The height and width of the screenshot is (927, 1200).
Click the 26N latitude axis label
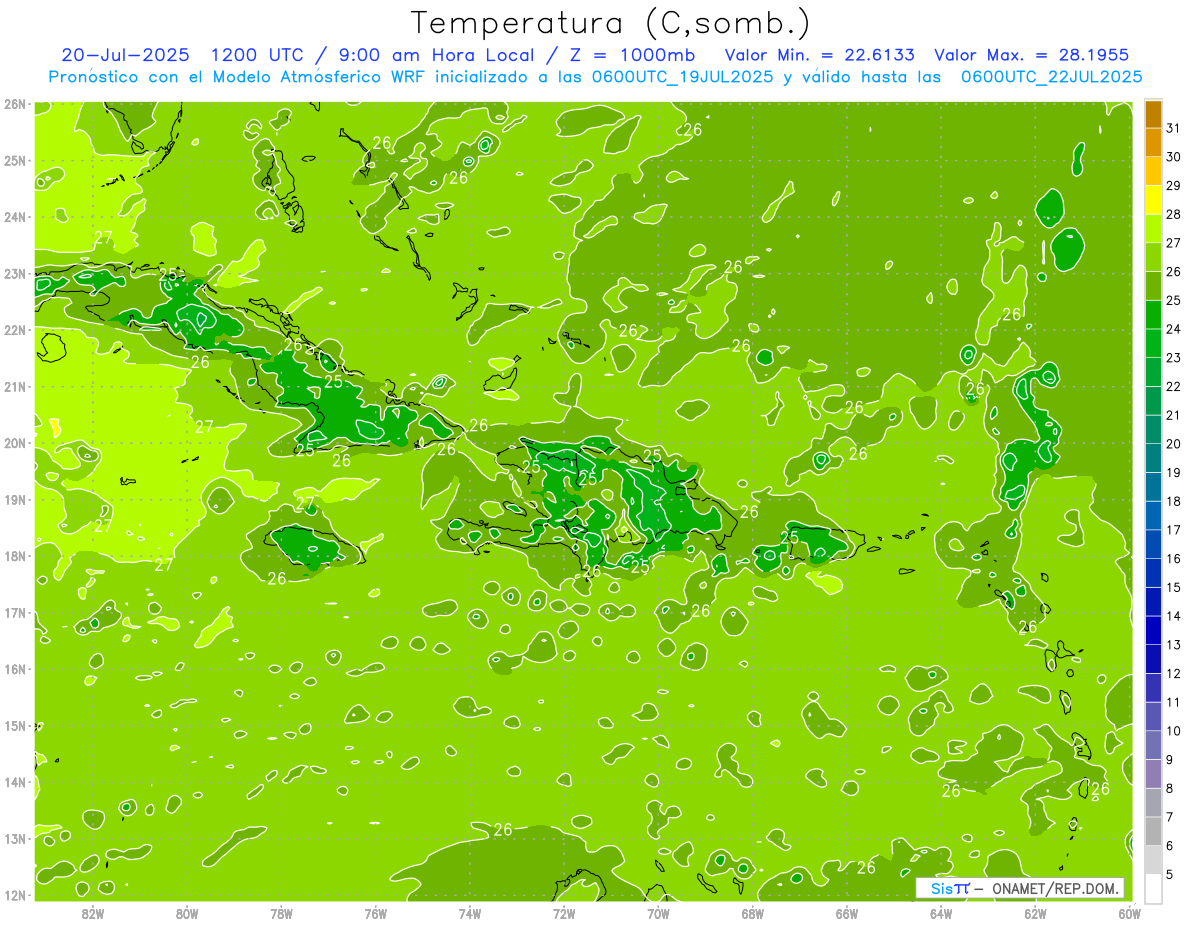coord(15,104)
